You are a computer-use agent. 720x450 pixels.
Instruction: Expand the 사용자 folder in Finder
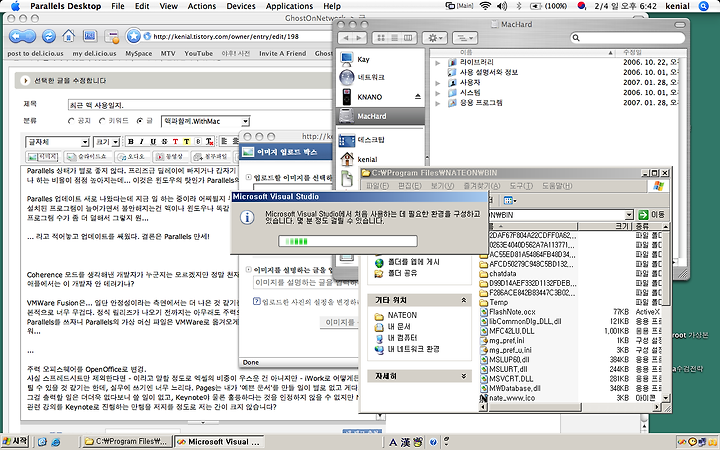click(x=438, y=83)
